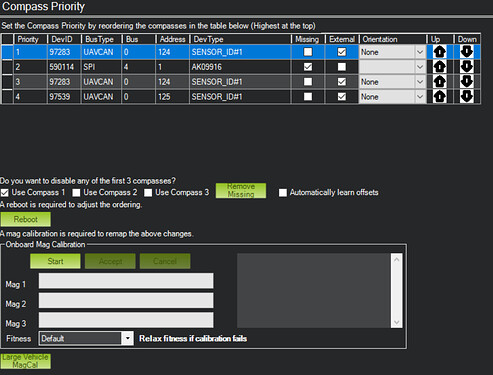Screen dimensions: 493x375
Task: Click the DevType column header
Action: tap(240, 39)
